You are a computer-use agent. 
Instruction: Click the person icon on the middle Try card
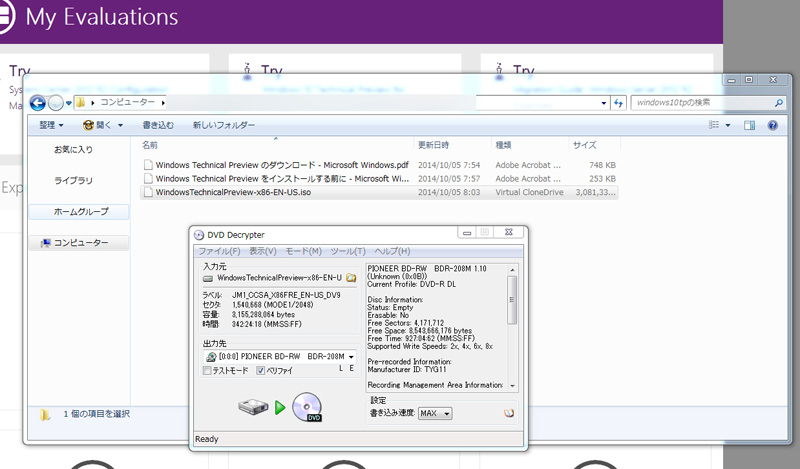tap(247, 71)
